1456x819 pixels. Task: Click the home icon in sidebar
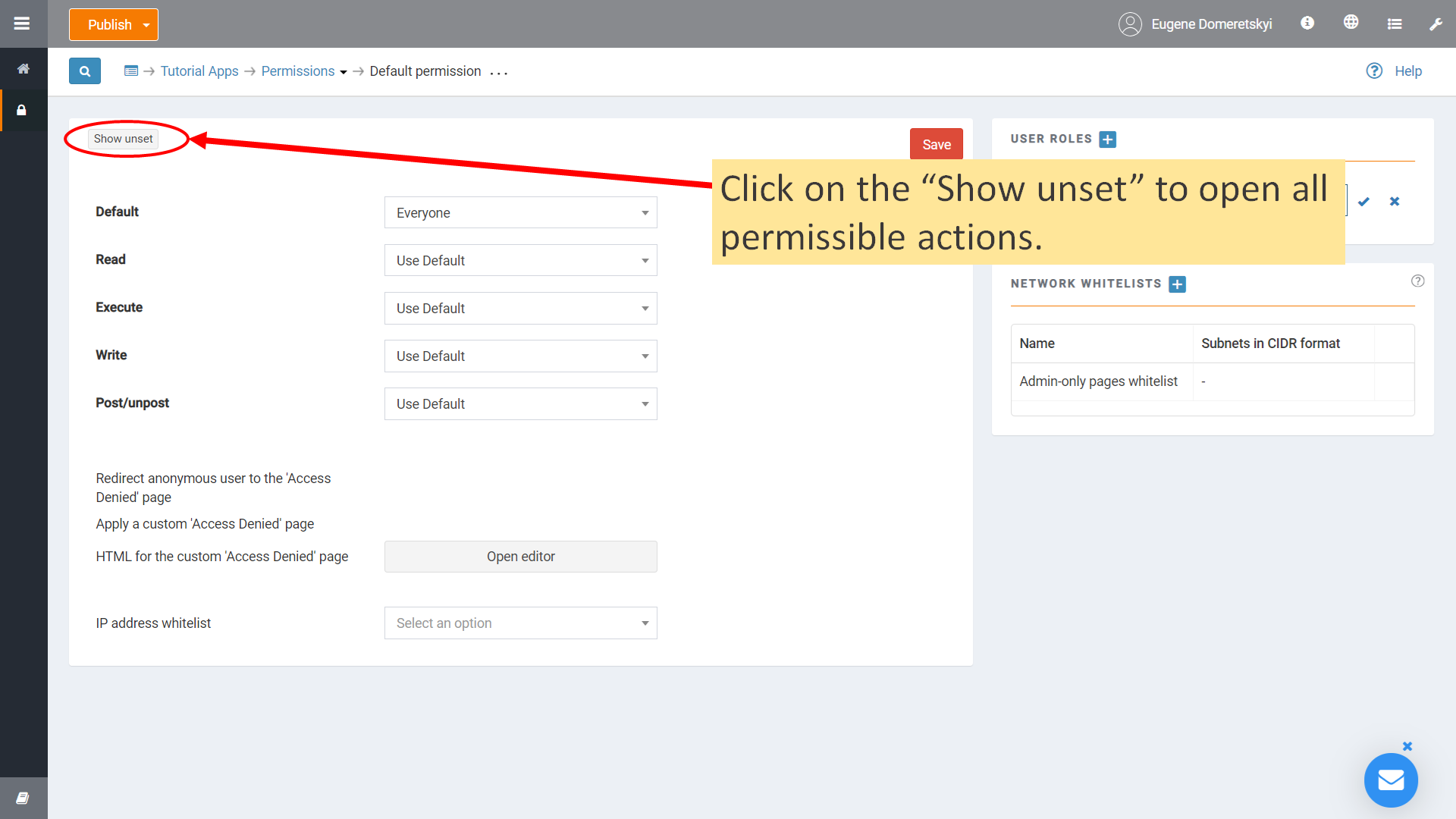pyautogui.click(x=24, y=69)
